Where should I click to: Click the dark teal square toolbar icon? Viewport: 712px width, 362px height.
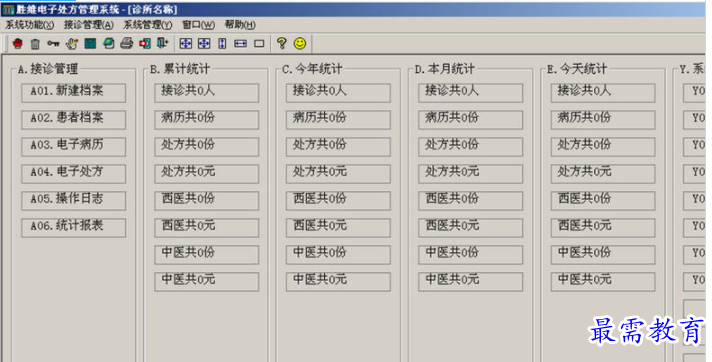pyautogui.click(x=90, y=44)
